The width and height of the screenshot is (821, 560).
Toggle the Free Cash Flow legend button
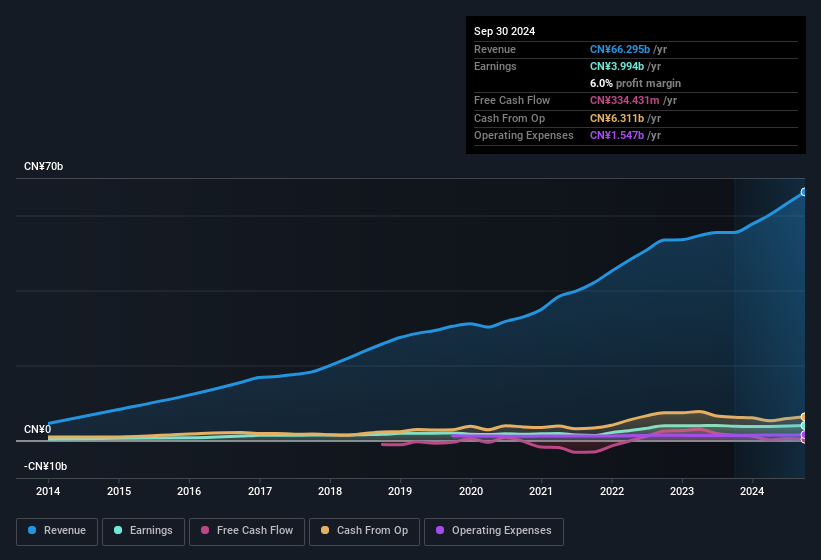(x=247, y=531)
